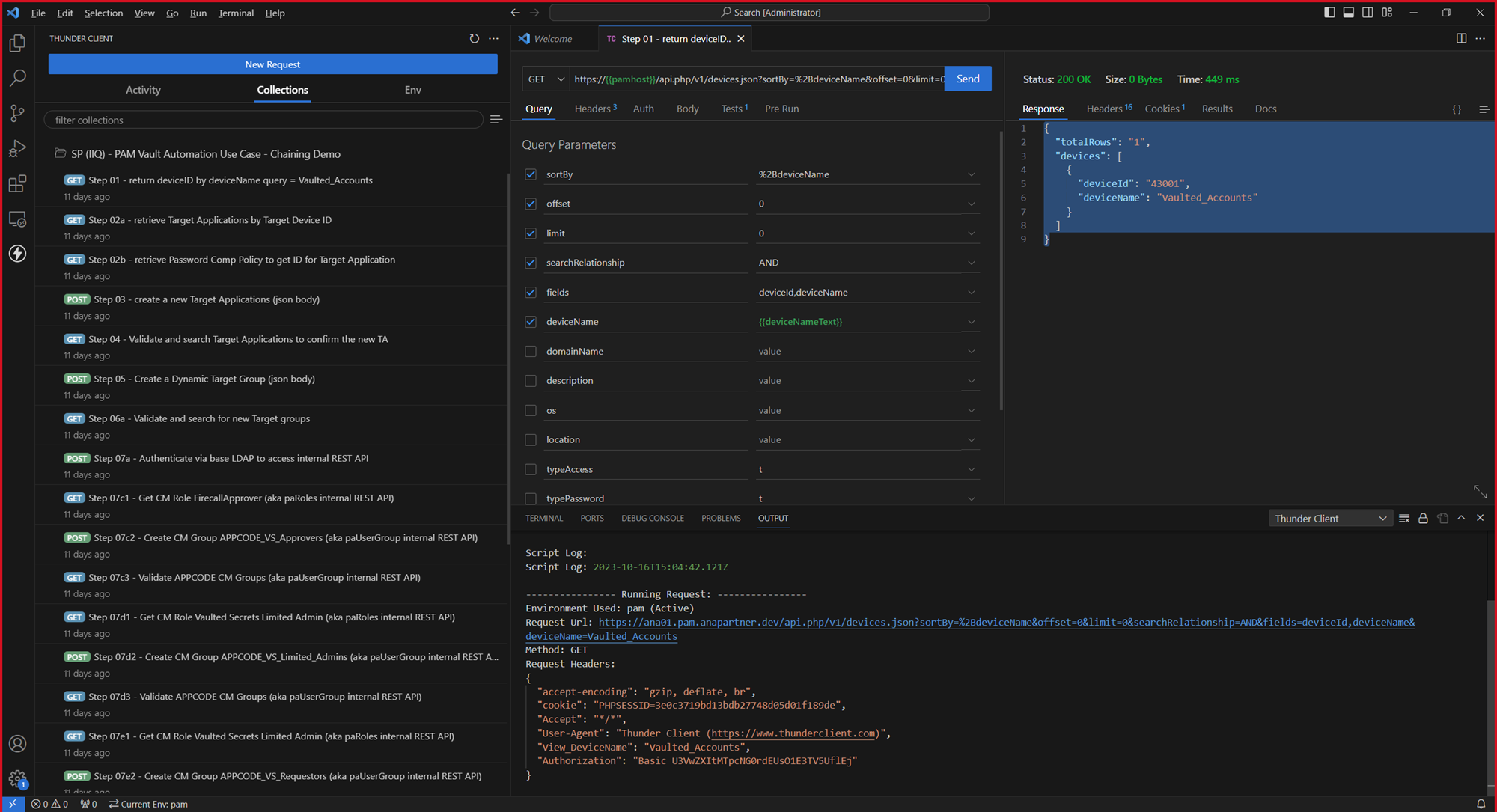Screen dimensions: 1497x812
Task: Open the GET method dropdown
Action: click(546, 79)
